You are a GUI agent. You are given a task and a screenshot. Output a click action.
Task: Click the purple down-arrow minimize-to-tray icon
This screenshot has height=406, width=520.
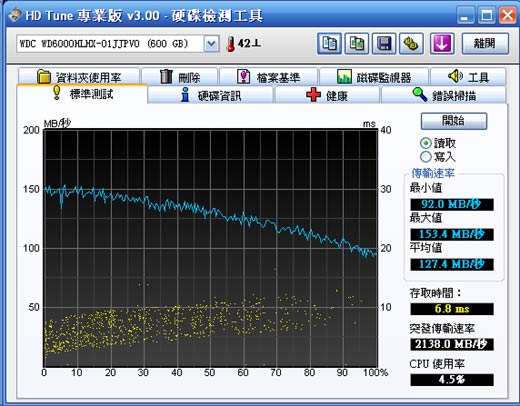coord(442,43)
